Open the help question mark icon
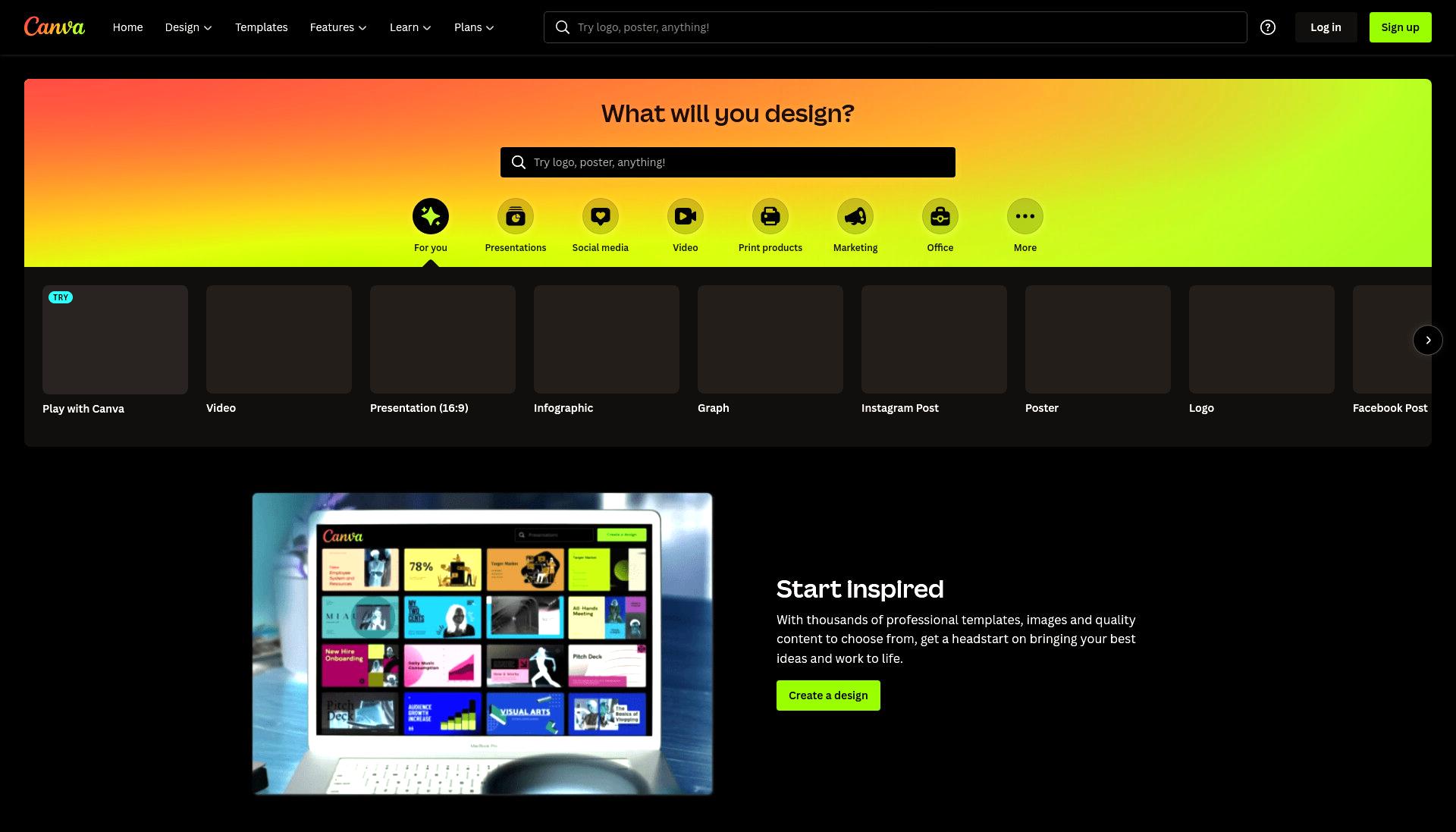 pos(1268,27)
